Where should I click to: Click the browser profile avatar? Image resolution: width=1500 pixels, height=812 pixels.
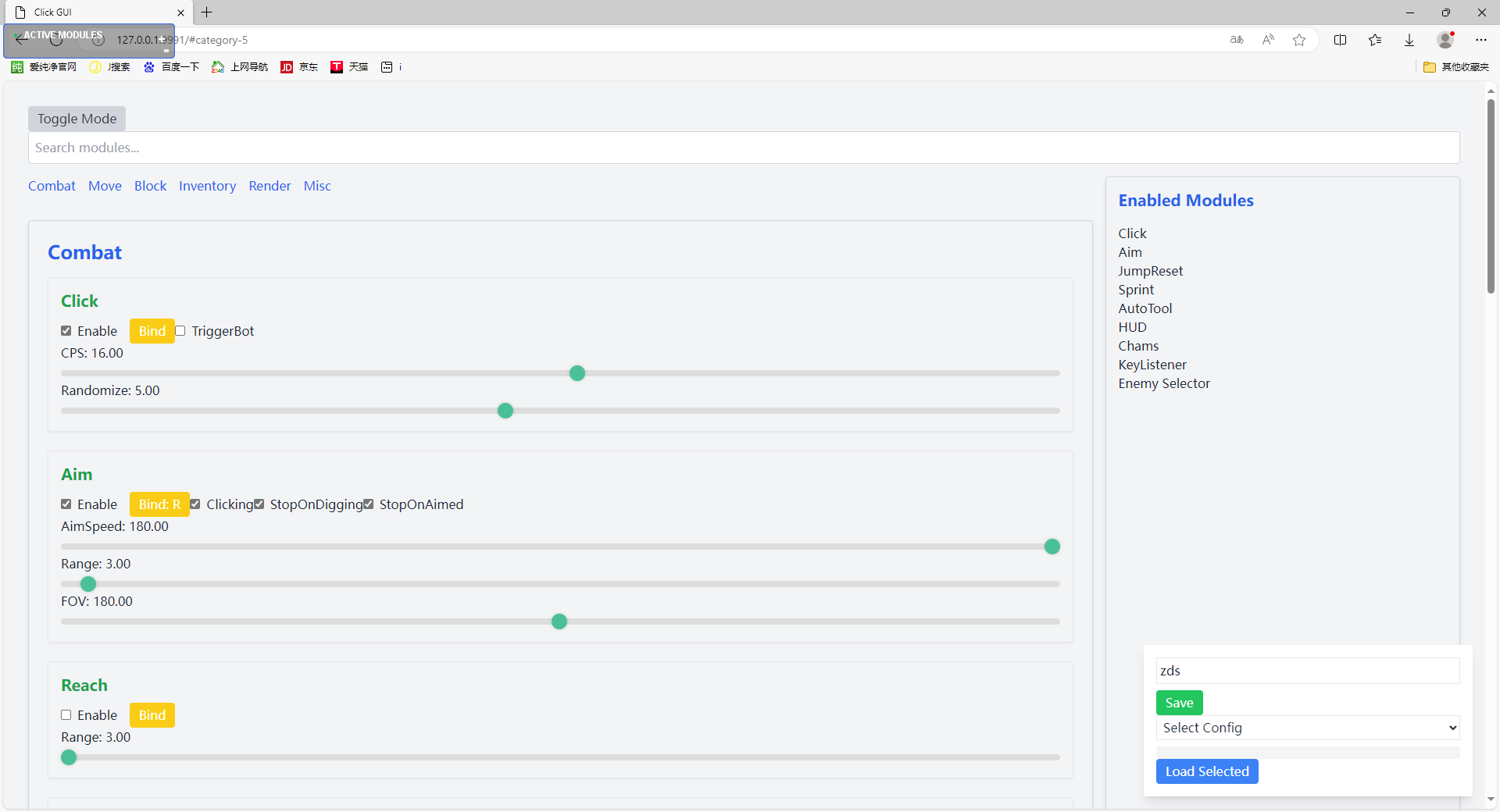1445,40
